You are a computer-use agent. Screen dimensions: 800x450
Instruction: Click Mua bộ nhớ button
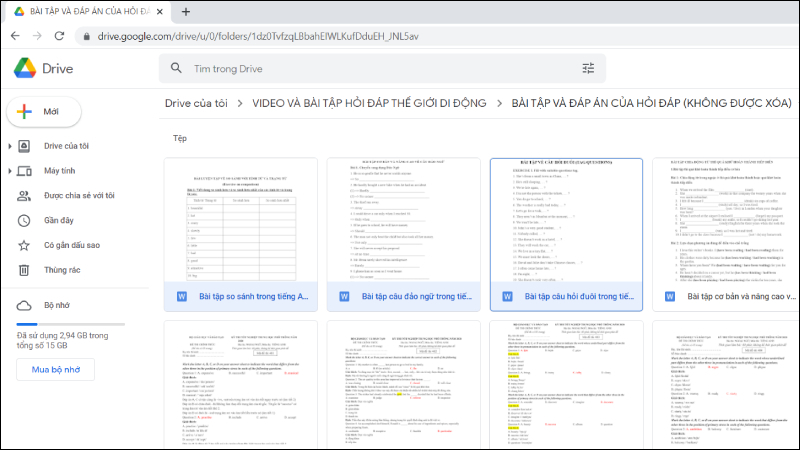tap(56, 370)
